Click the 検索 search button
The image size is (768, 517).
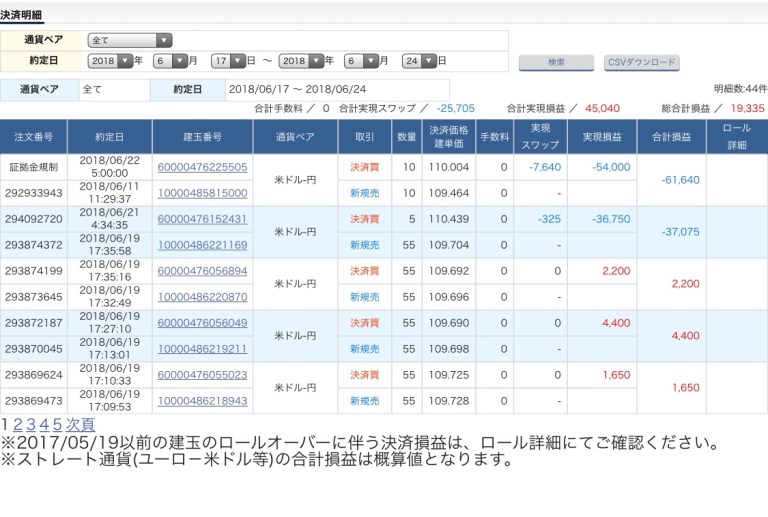[556, 62]
